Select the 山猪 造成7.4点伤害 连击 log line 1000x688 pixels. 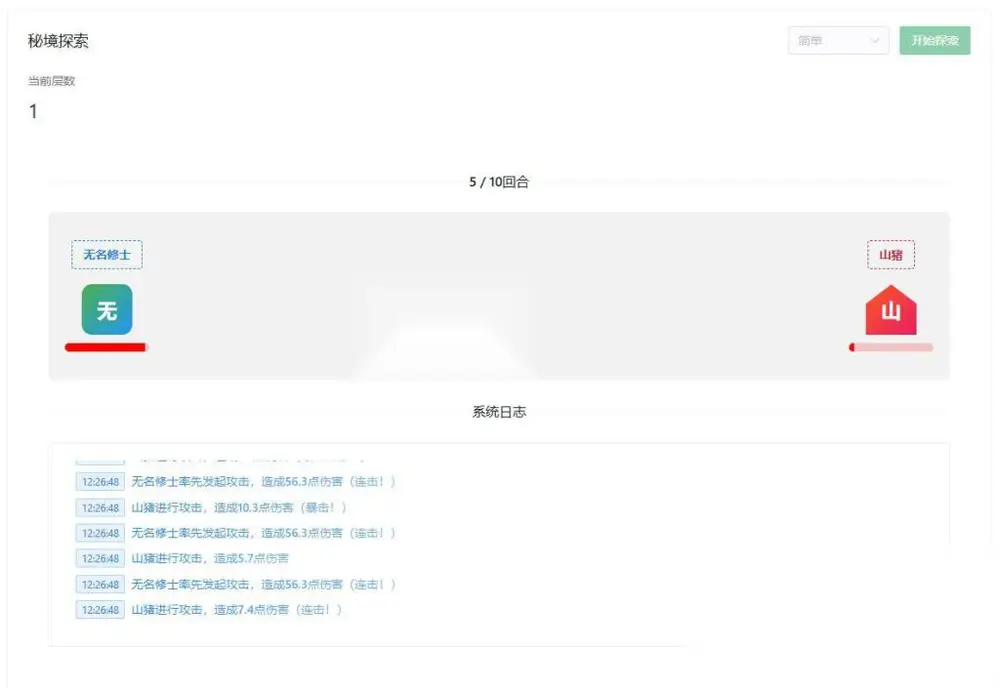point(237,610)
